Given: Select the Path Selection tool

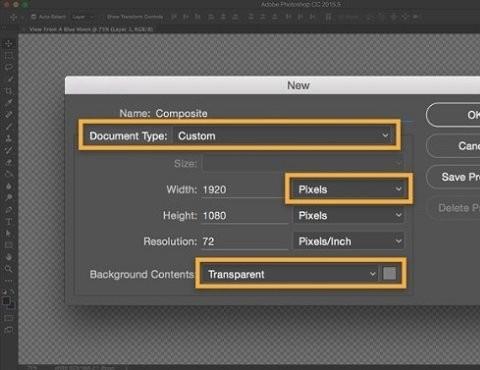Looking at the screenshot, I should click(9, 233).
